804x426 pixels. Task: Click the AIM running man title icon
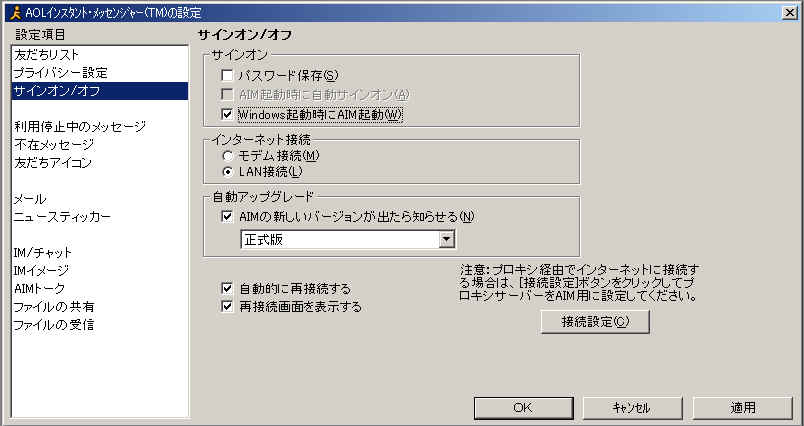[16, 12]
